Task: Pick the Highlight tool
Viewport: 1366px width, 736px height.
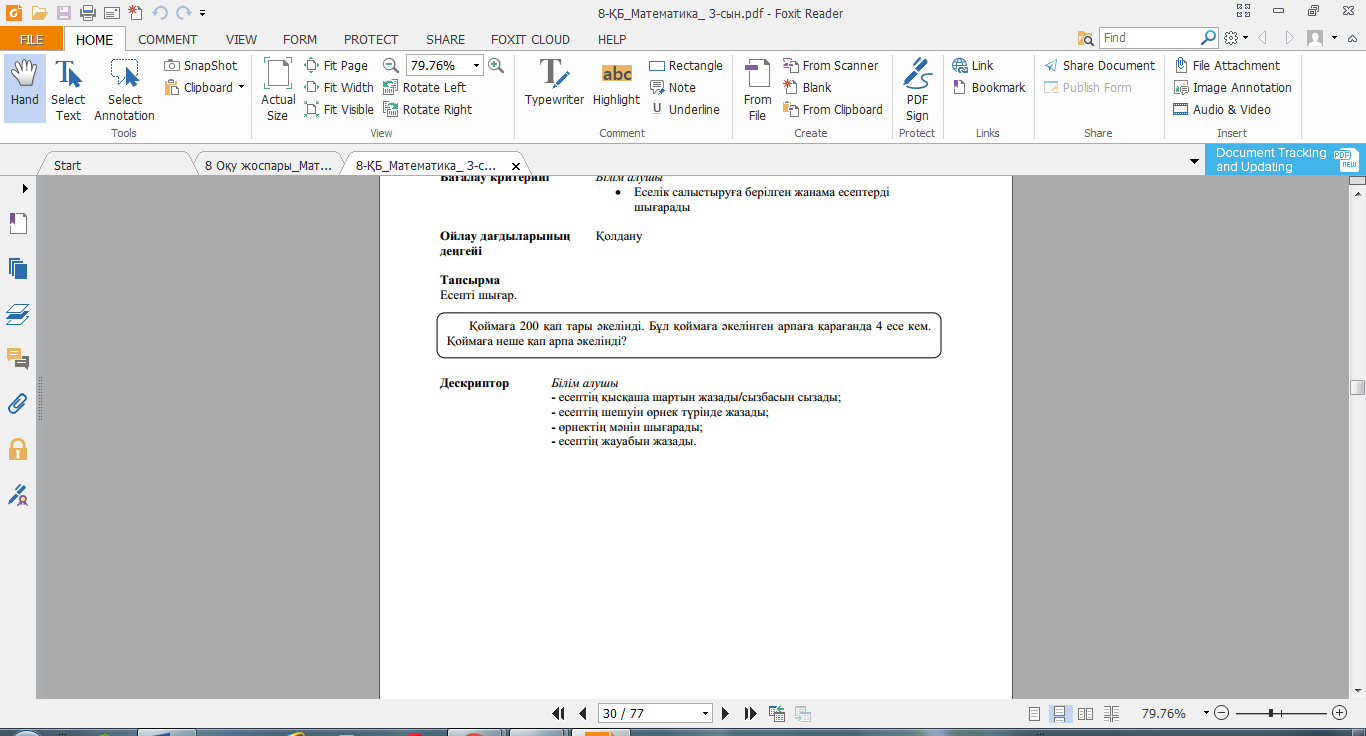Action: 616,82
